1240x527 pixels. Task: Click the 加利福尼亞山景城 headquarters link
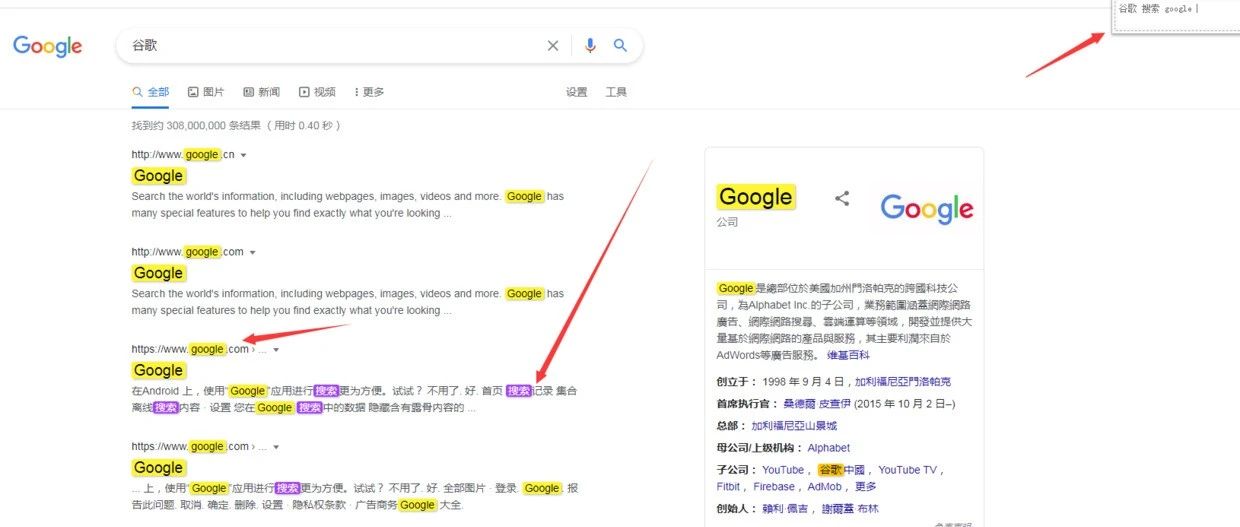pos(794,425)
